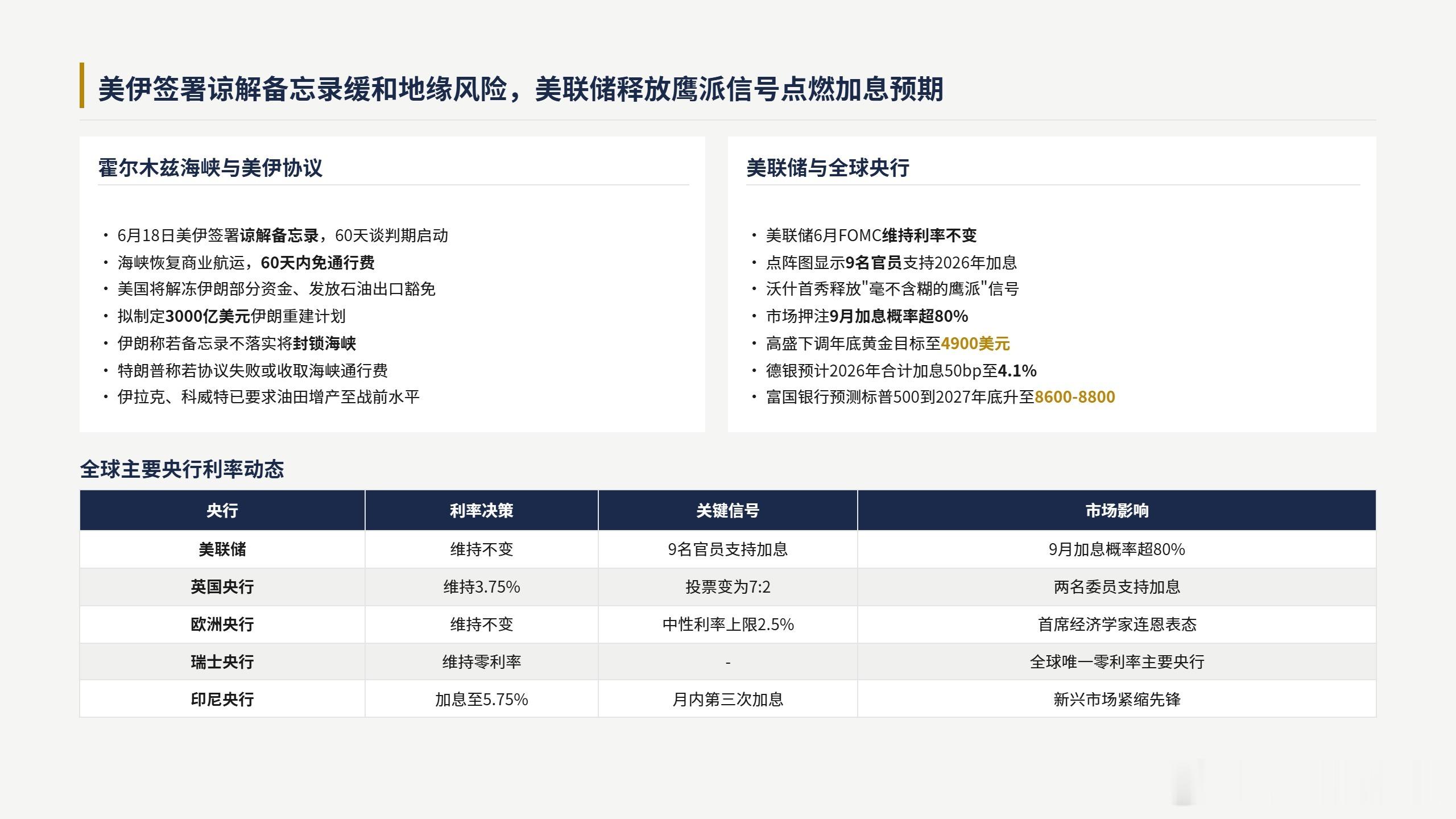Image resolution: width=1456 pixels, height=819 pixels.
Task: Click the cell 月内第三次加息
Action: pyautogui.click(x=728, y=699)
